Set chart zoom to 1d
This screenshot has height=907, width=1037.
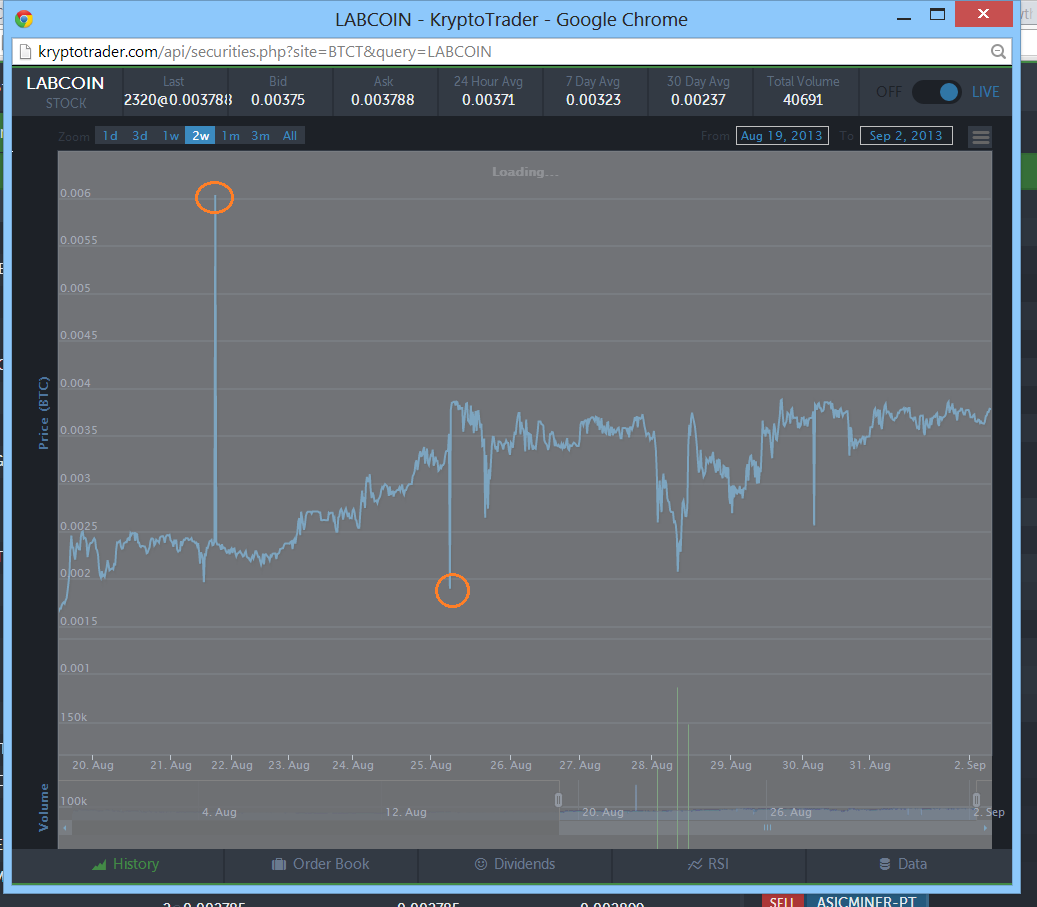click(110, 136)
